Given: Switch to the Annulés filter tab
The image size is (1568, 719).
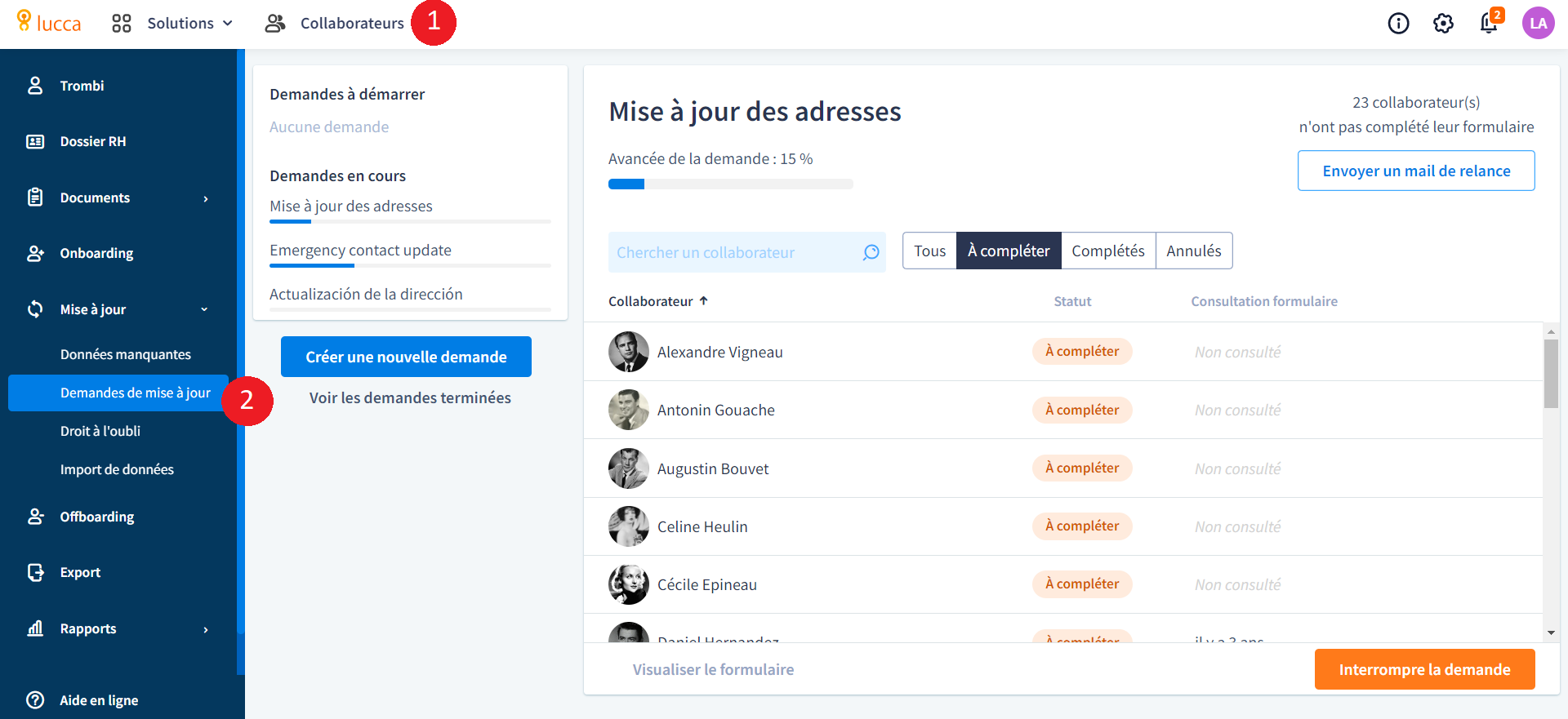Looking at the screenshot, I should [x=1194, y=251].
